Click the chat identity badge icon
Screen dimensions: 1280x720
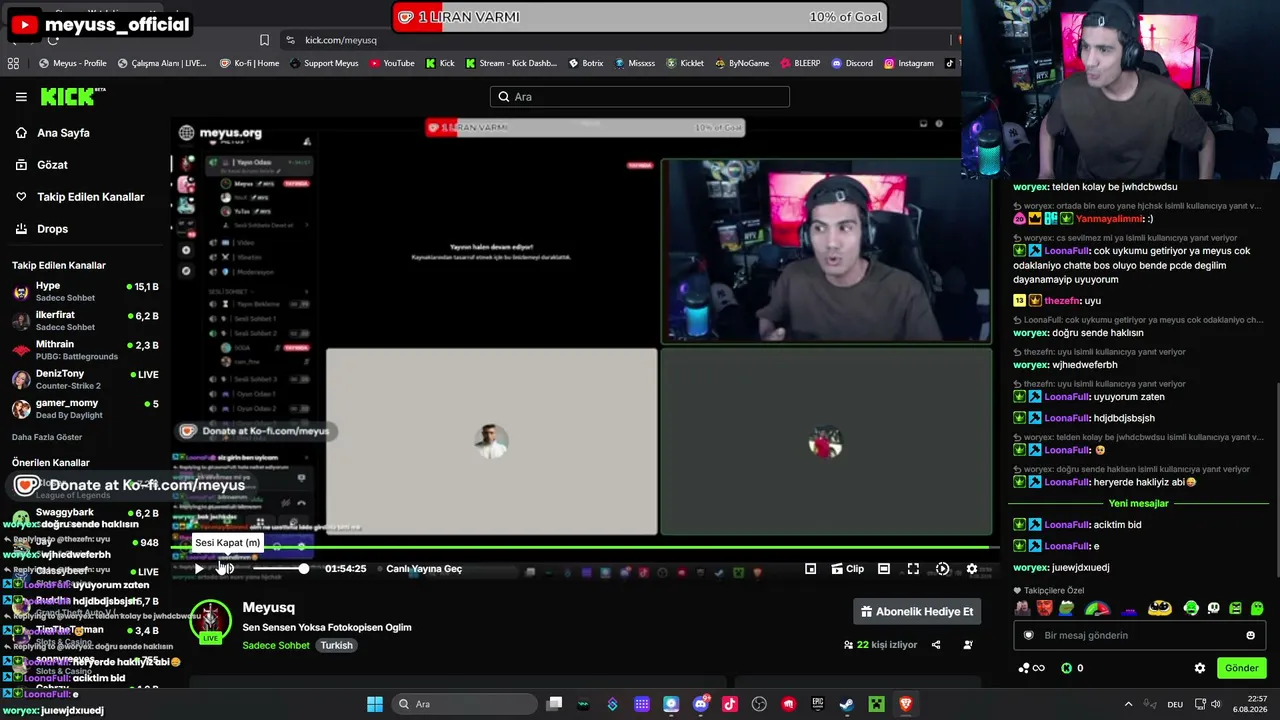click(1028, 635)
